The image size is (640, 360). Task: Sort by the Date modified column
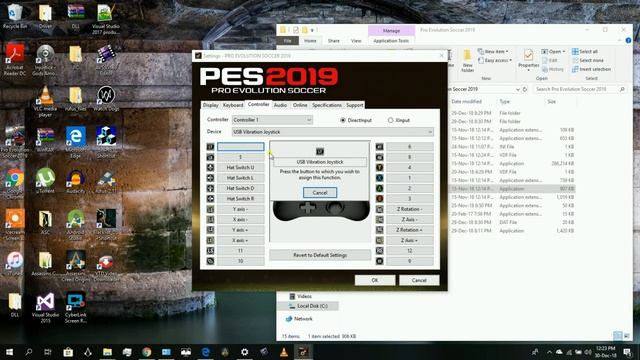coord(467,102)
